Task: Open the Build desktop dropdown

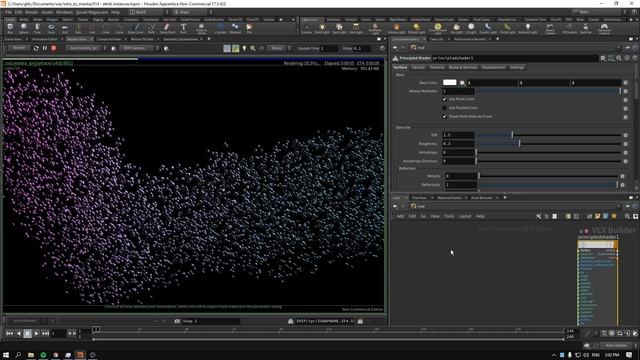Action: [148, 12]
